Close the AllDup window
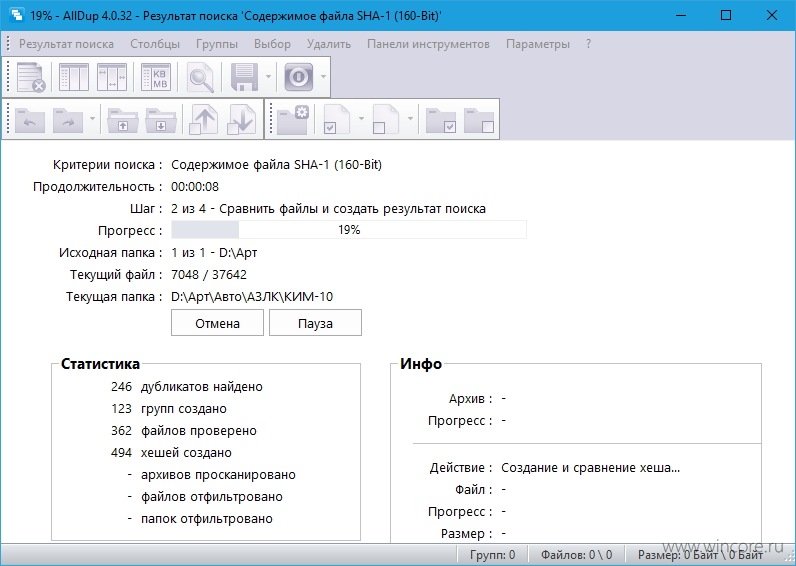796x566 pixels. (x=772, y=15)
